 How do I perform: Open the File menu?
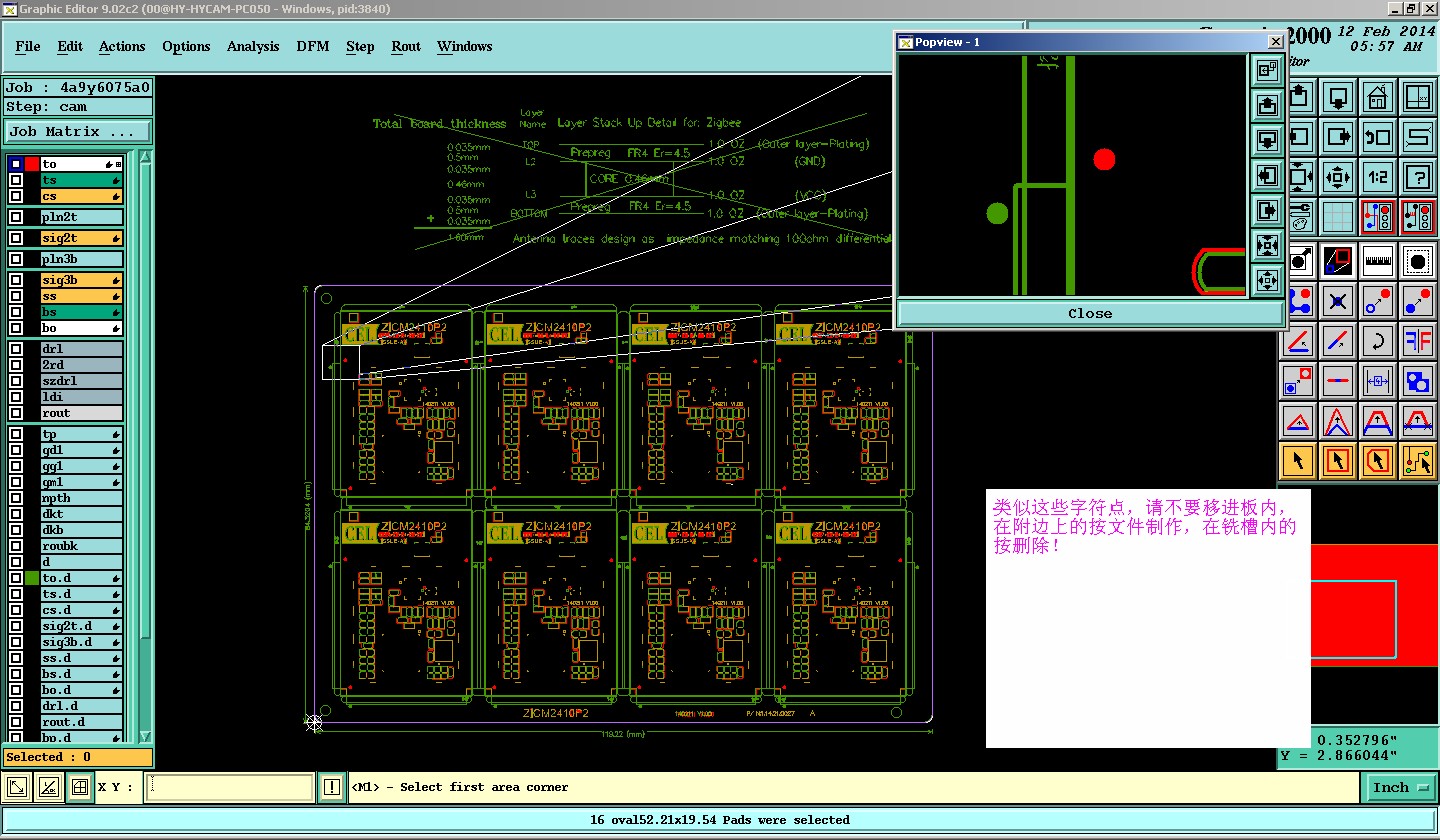tap(28, 46)
